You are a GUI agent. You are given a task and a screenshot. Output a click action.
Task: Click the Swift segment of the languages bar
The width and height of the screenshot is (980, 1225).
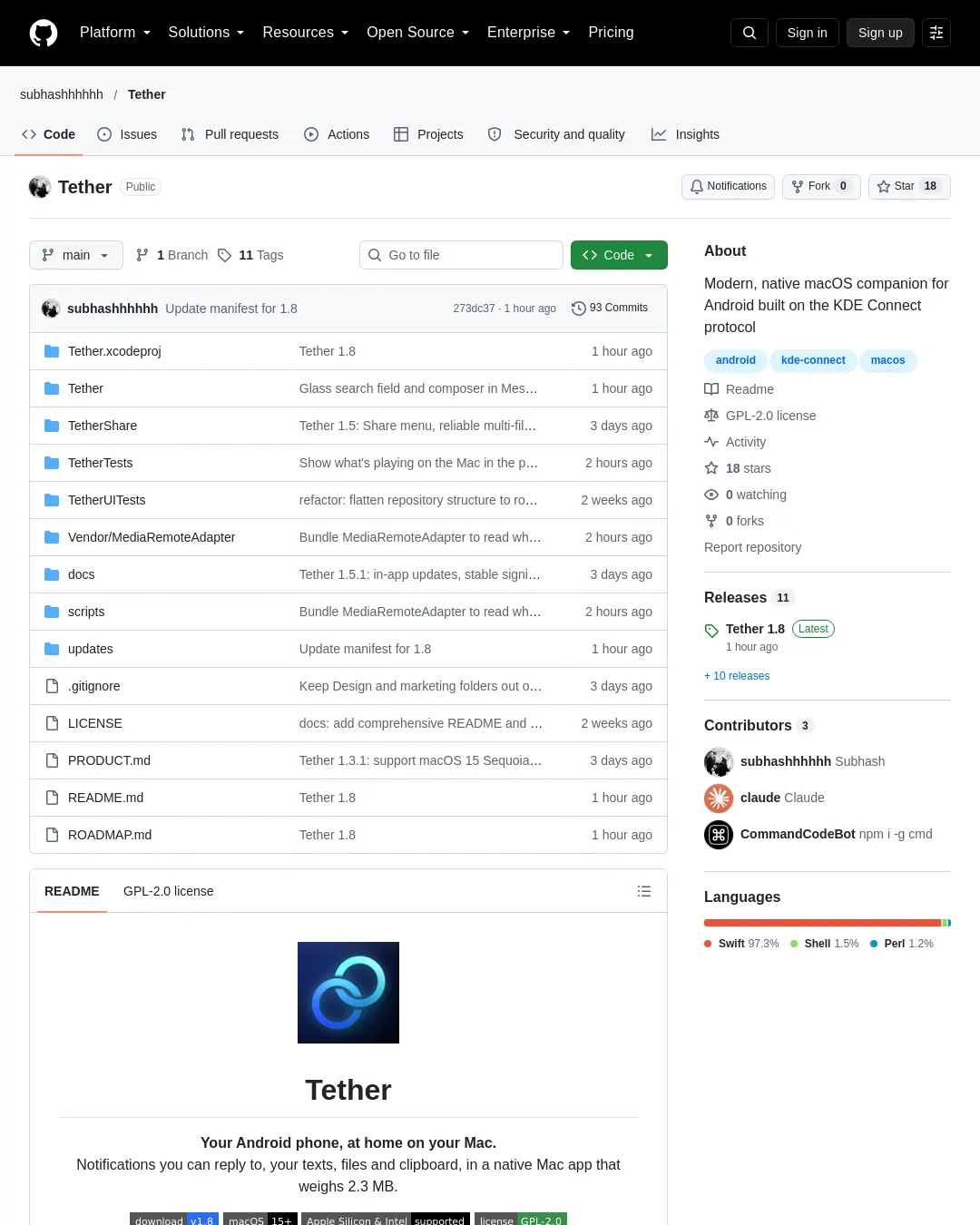coord(822,923)
